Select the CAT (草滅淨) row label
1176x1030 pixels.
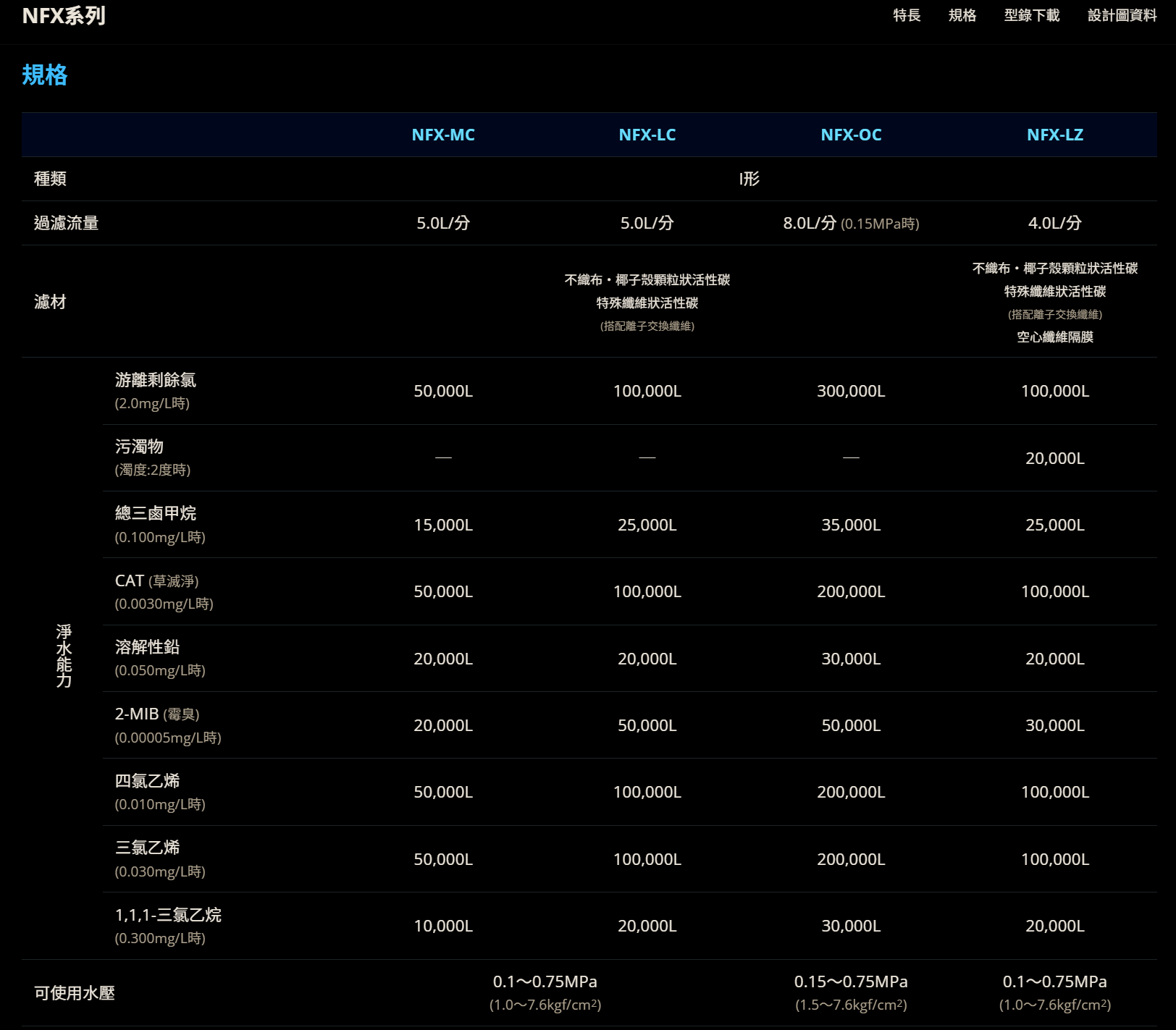157,580
